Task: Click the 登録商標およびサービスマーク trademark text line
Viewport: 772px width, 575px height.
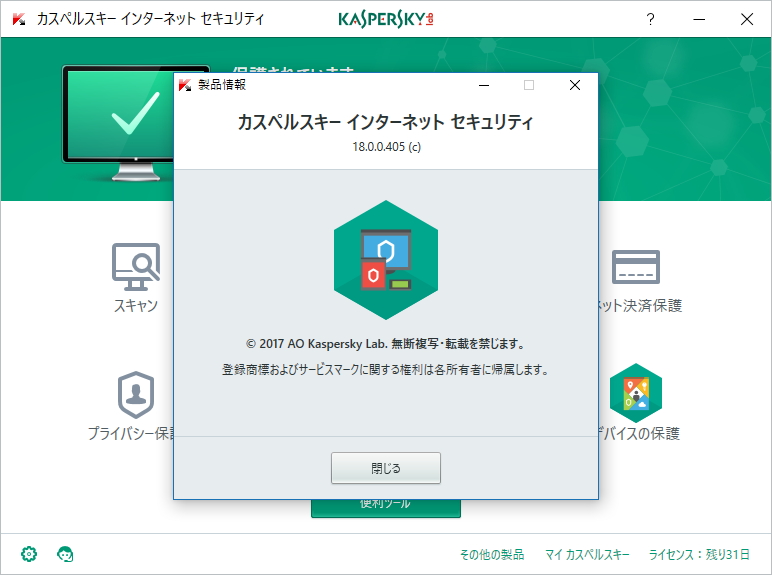Action: pyautogui.click(x=386, y=369)
